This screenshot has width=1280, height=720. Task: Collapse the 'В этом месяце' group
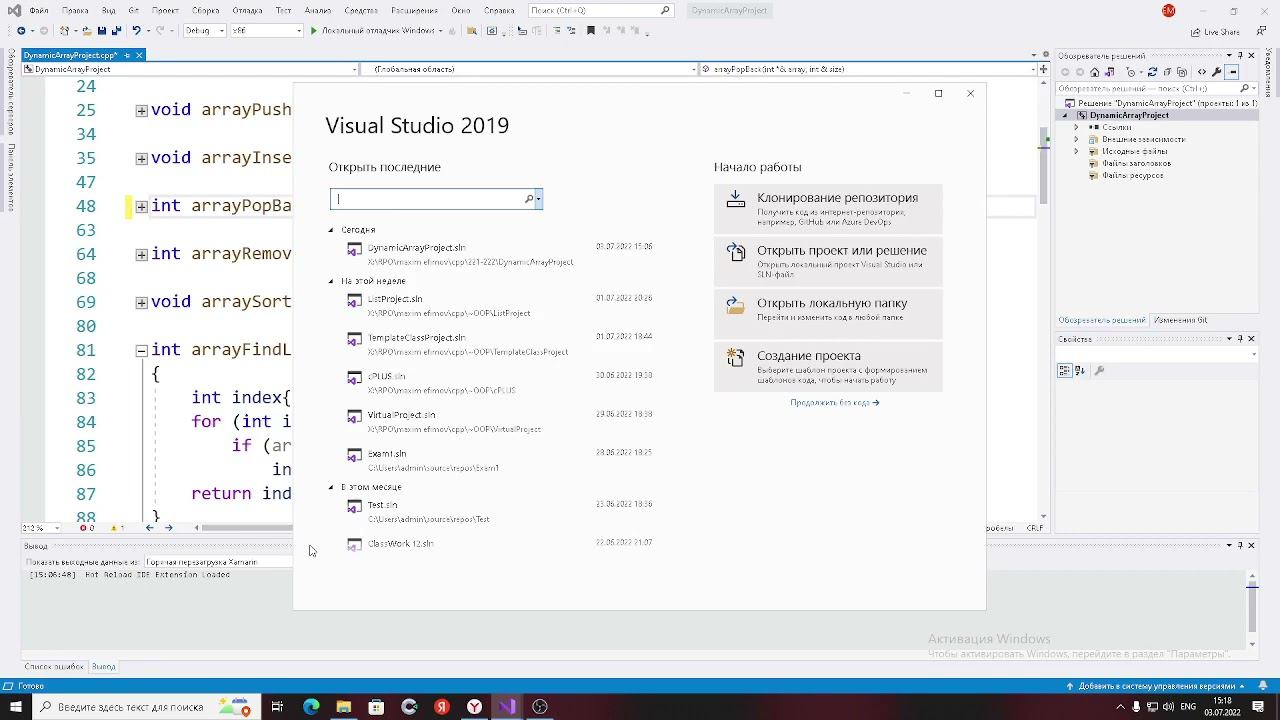pyautogui.click(x=331, y=487)
